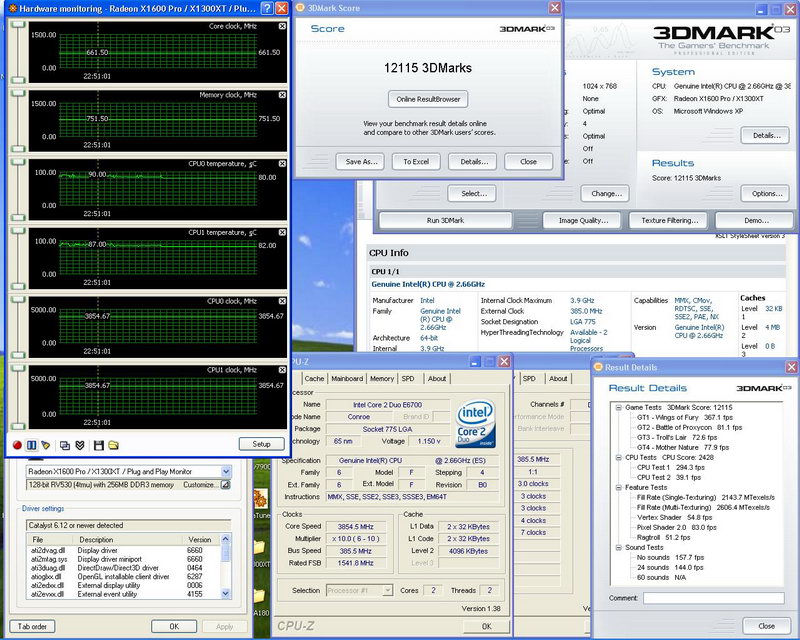Click the Result Details window title icon

coord(598,367)
